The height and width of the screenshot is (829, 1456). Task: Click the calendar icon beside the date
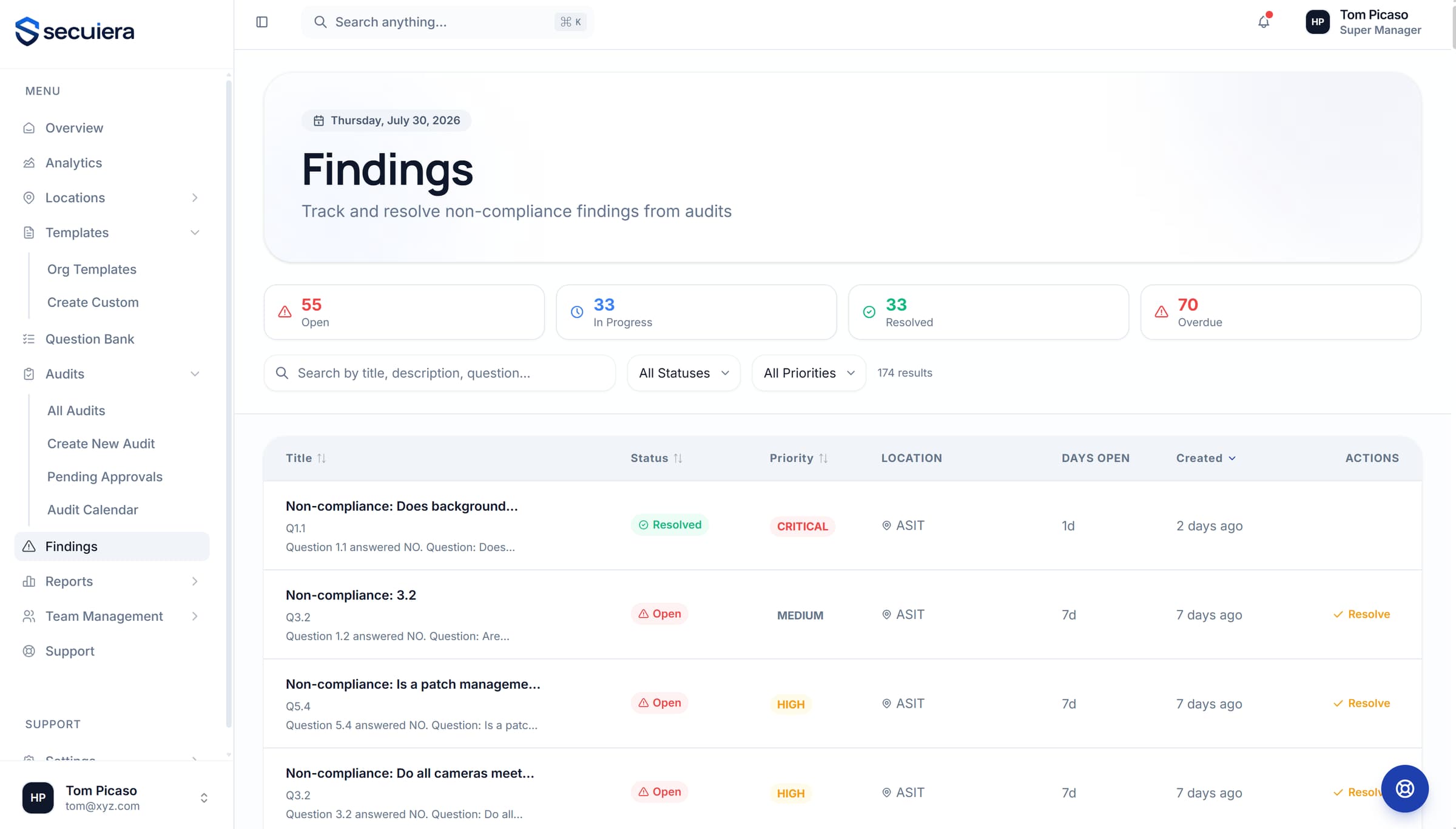point(318,121)
